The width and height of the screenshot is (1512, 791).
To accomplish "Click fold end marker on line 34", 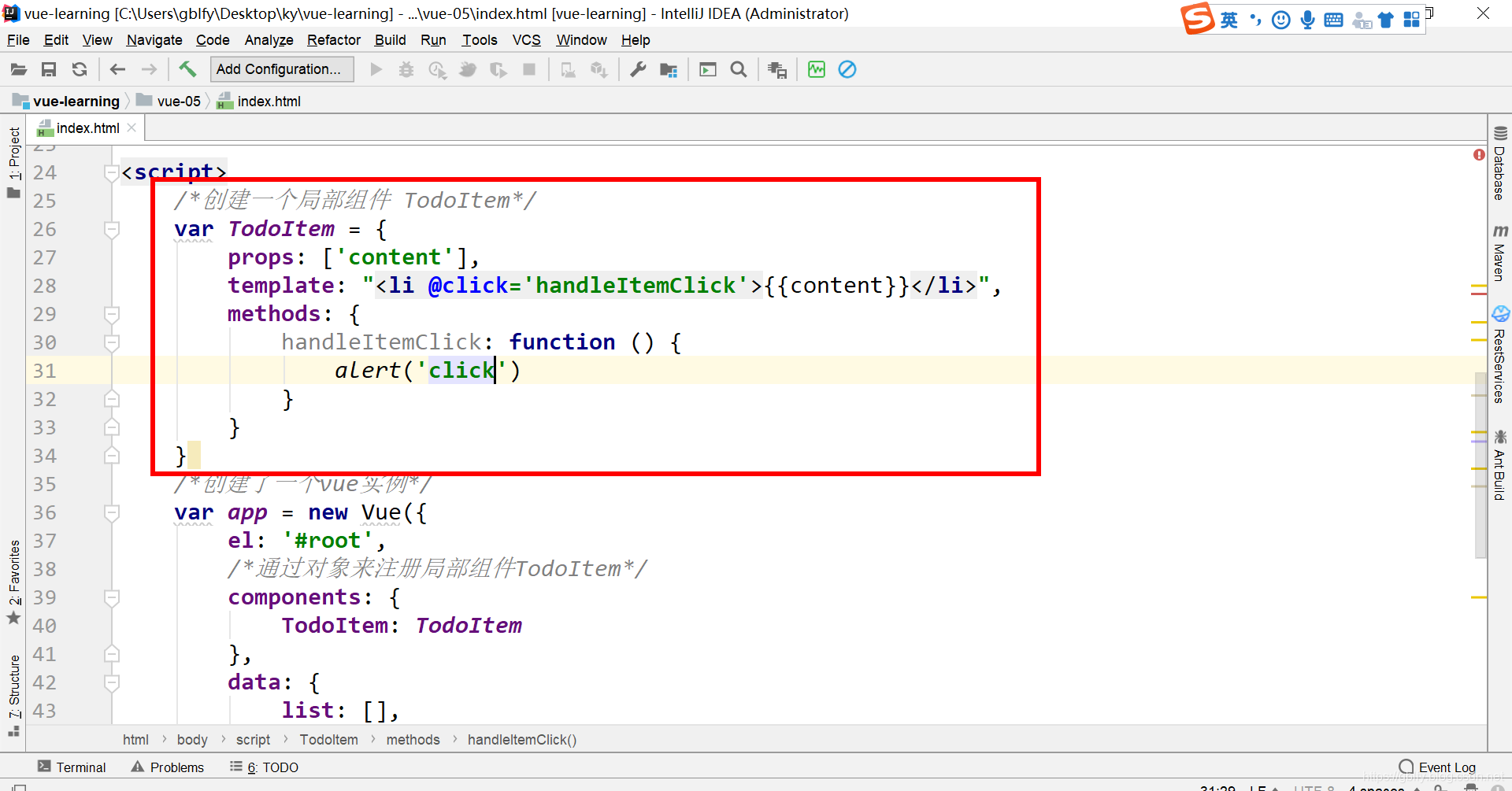I will 112,456.
